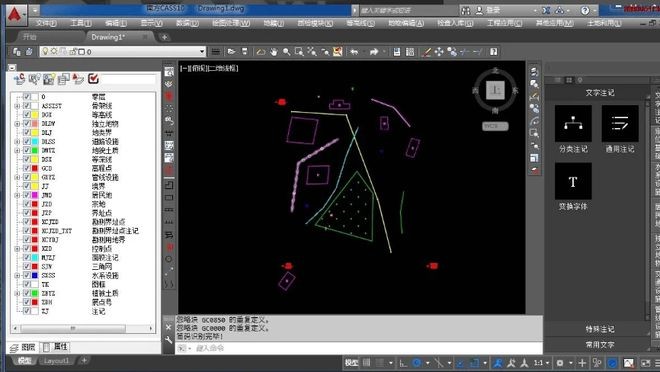Expand the DLDW layer tree node

click(x=17, y=124)
